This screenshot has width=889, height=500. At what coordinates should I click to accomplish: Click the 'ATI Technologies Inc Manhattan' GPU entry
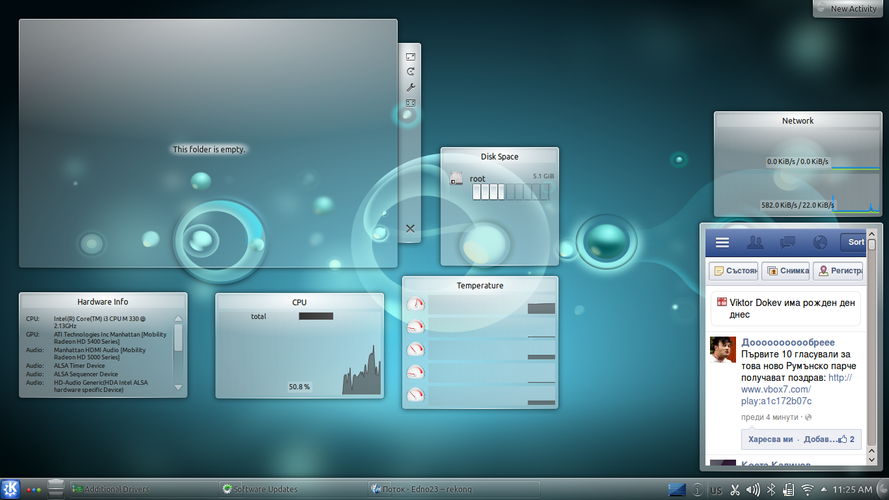[110, 338]
